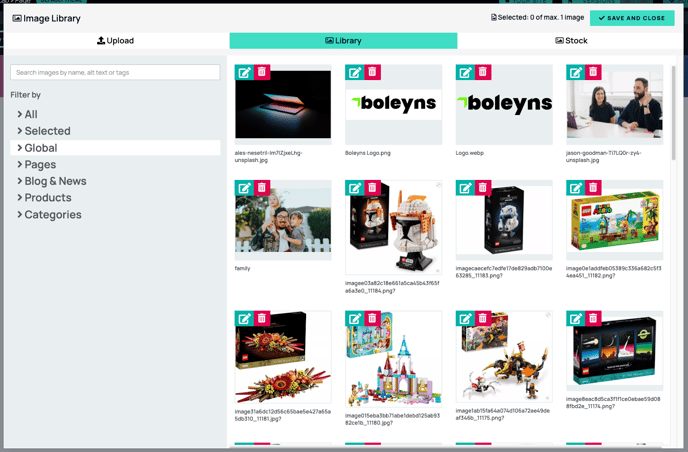This screenshot has height=452, width=688.
Task: Click edit icon on Boleyns Logo.png
Action: [x=355, y=72]
